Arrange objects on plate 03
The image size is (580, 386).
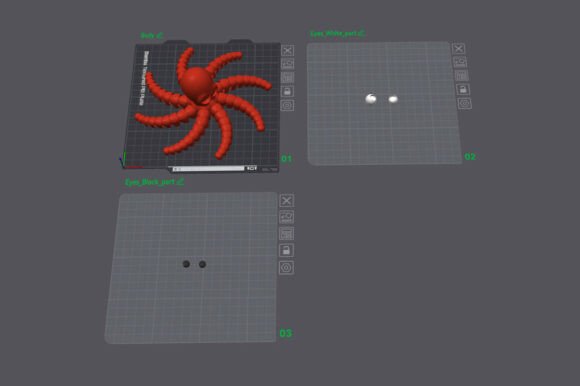pyautogui.click(x=287, y=234)
